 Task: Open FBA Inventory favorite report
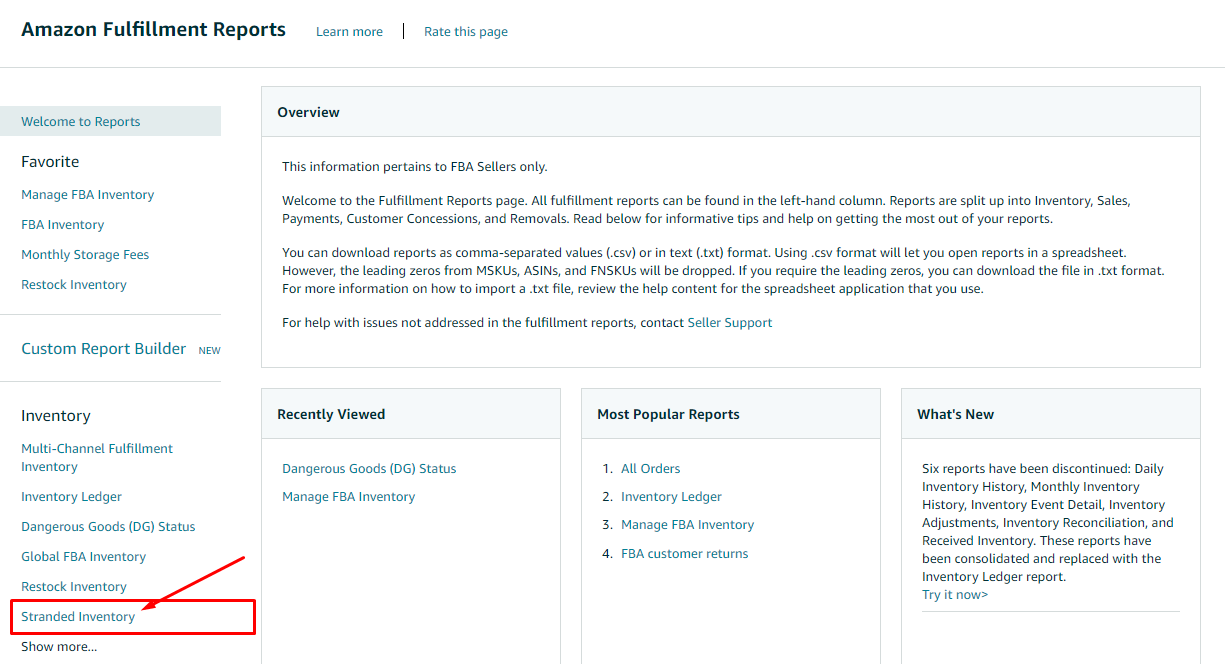point(63,225)
